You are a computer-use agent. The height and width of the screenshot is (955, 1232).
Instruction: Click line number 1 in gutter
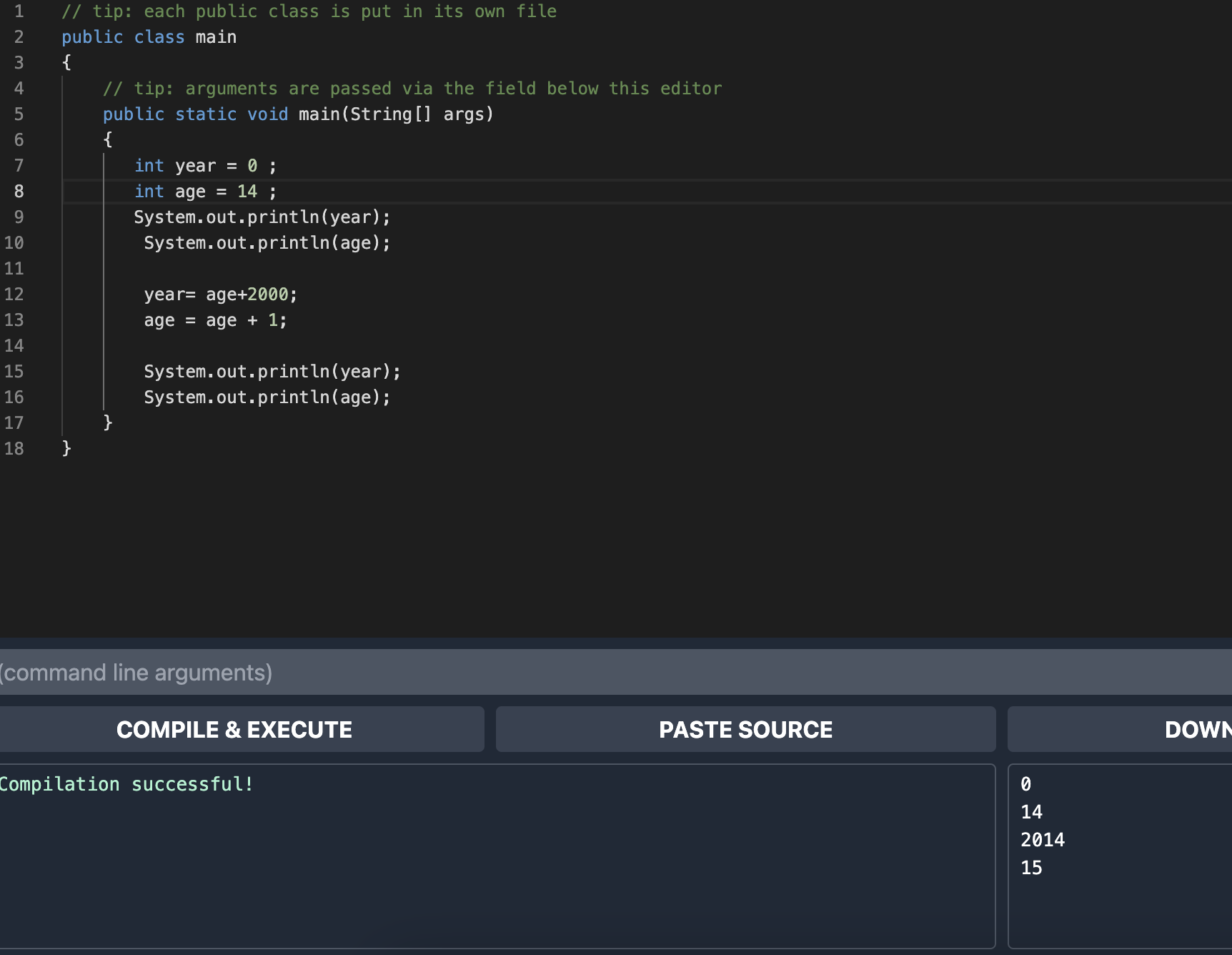click(x=19, y=11)
